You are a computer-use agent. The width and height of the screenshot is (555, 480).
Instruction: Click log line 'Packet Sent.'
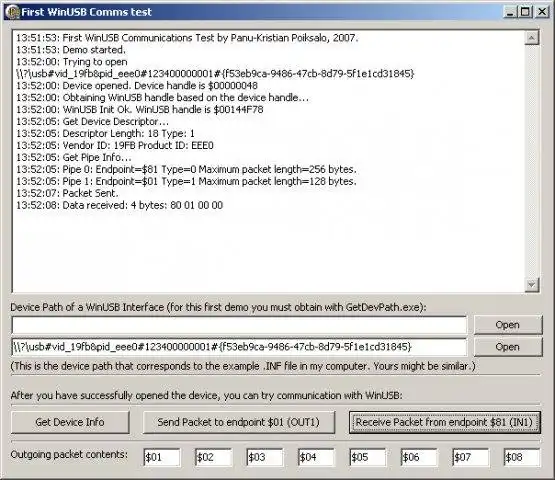pyautogui.click(x=67, y=193)
